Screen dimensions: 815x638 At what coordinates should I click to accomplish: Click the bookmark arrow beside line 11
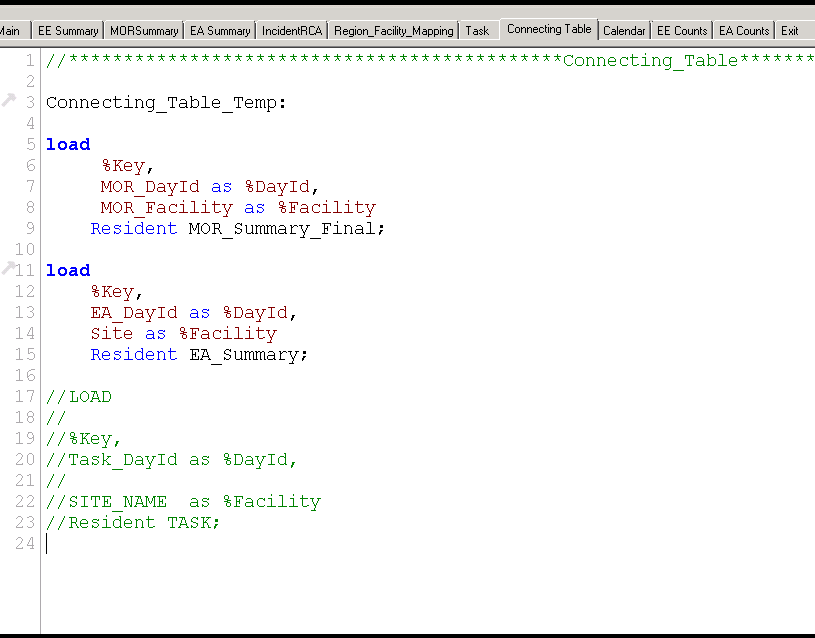pos(7,268)
